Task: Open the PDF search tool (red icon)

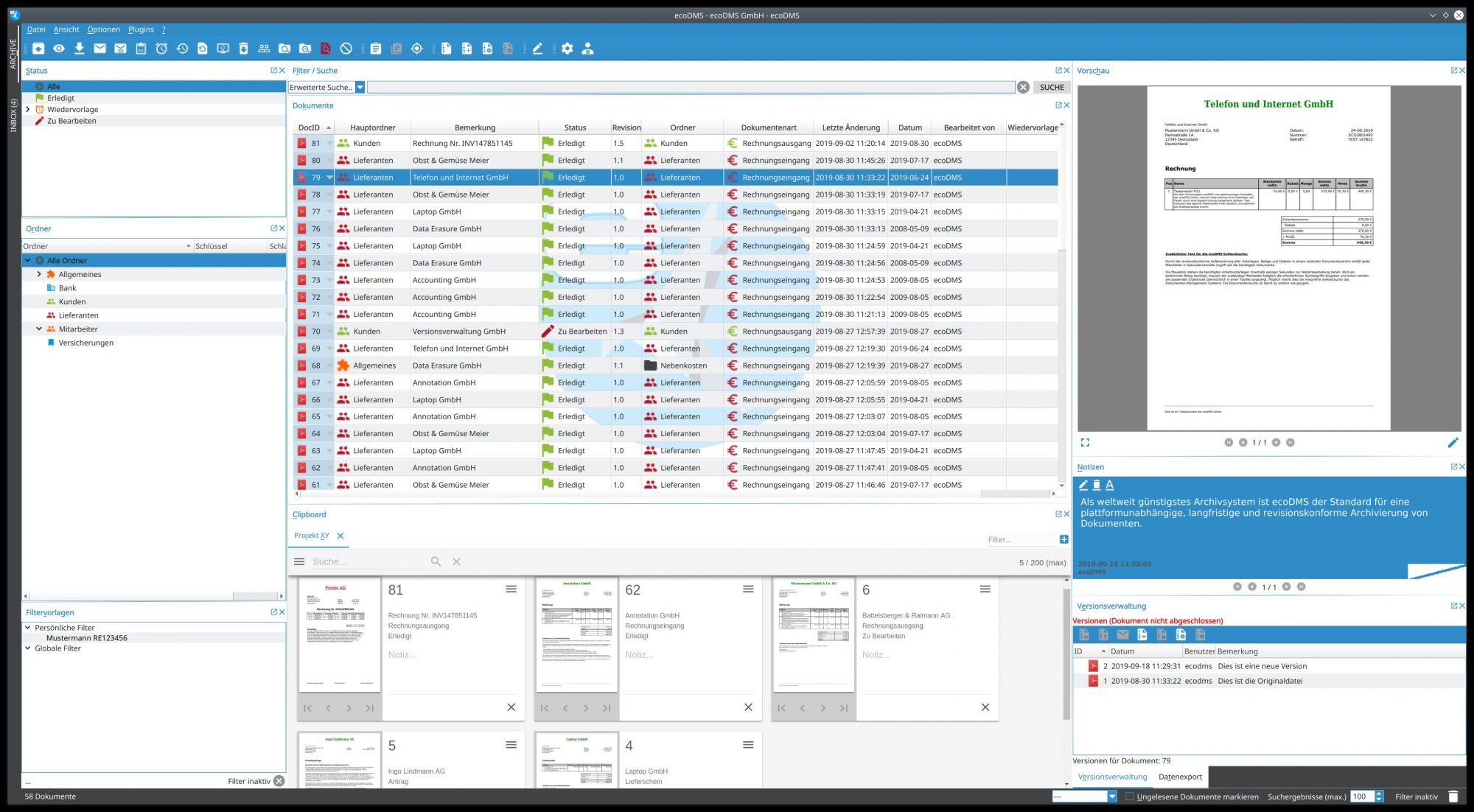Action: pos(325,49)
